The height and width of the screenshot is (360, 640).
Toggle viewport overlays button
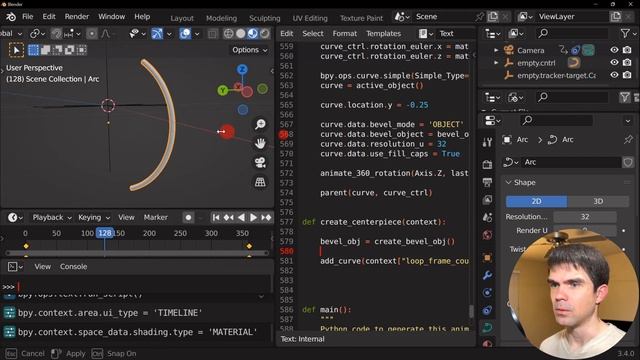click(x=185, y=33)
